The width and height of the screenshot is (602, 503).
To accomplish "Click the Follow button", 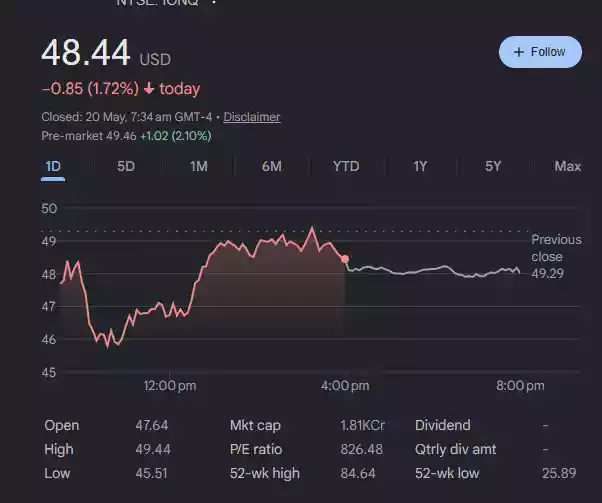I will (x=540, y=52).
